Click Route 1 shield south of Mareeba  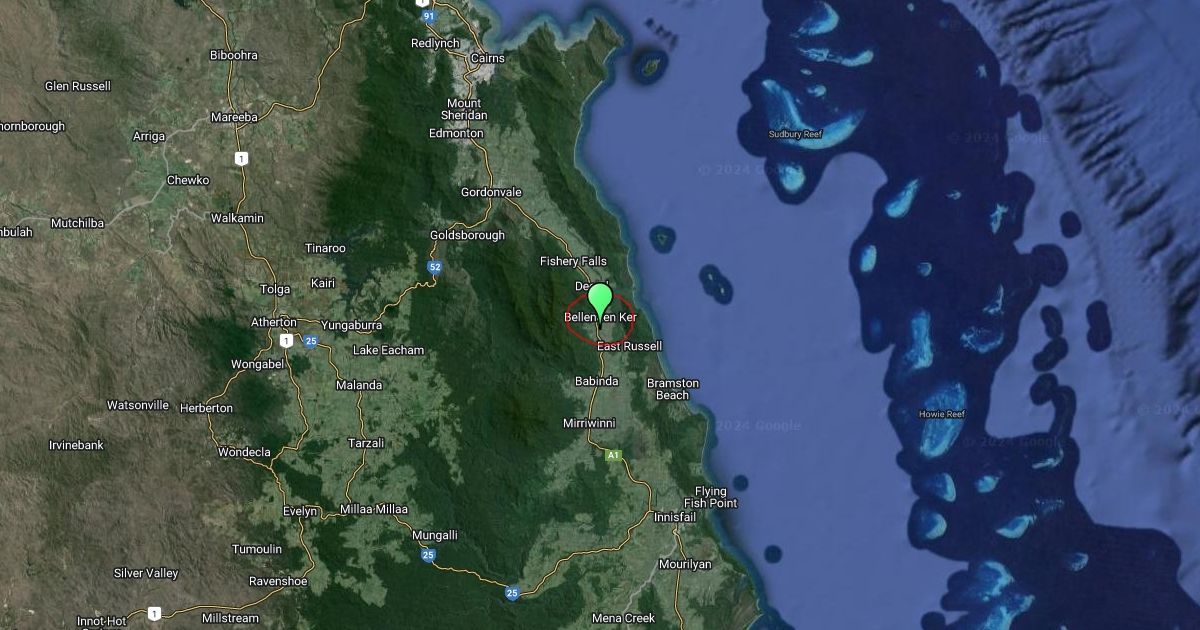pos(241,158)
